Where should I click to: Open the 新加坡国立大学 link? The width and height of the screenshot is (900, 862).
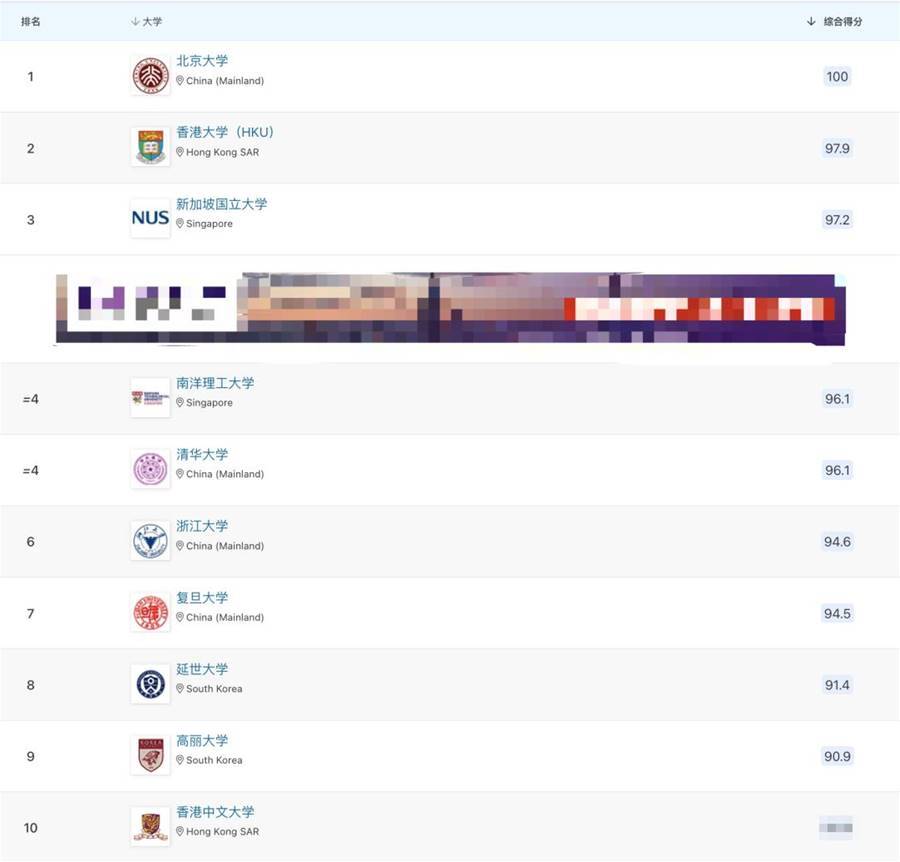[x=222, y=204]
